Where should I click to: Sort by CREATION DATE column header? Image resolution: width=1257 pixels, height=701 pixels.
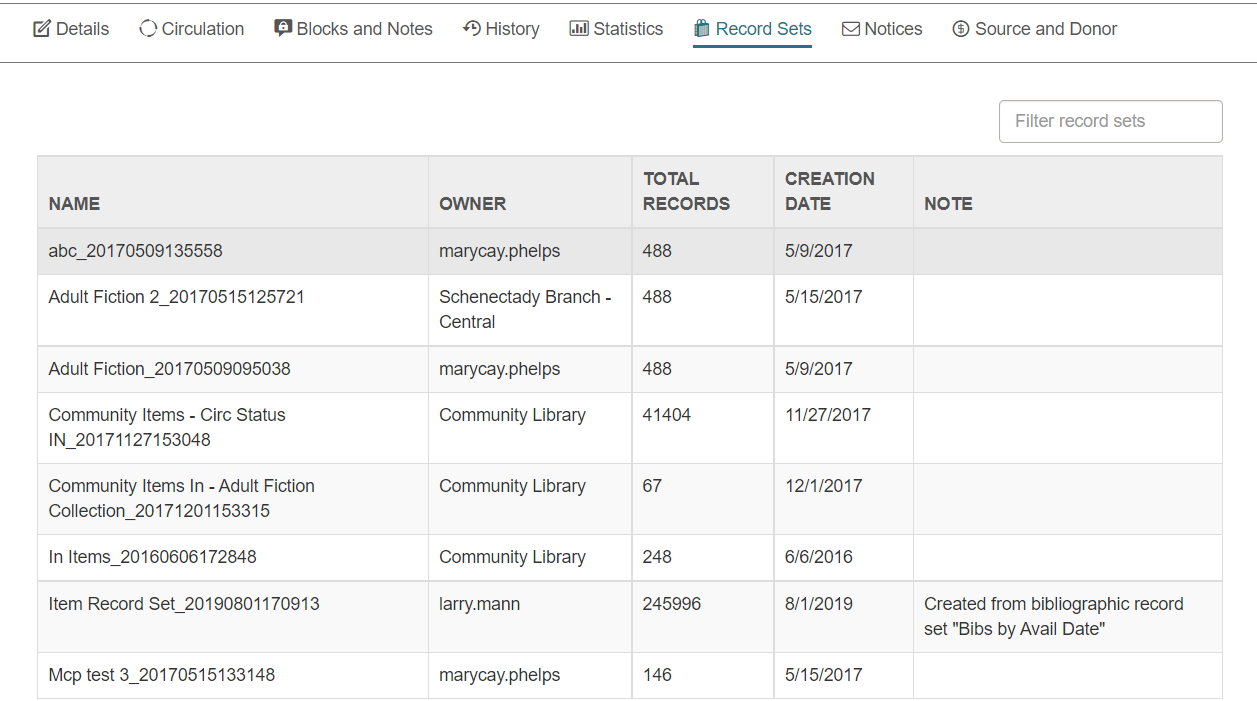coord(830,190)
